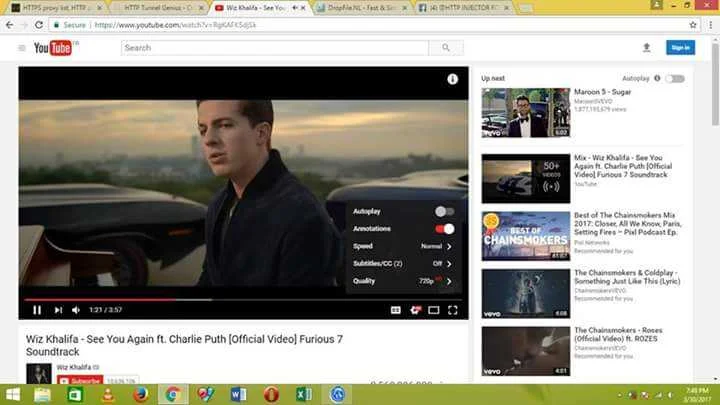Switch to the HTTP Tunnel Genius tab
The height and width of the screenshot is (405, 720).
click(x=158, y=8)
